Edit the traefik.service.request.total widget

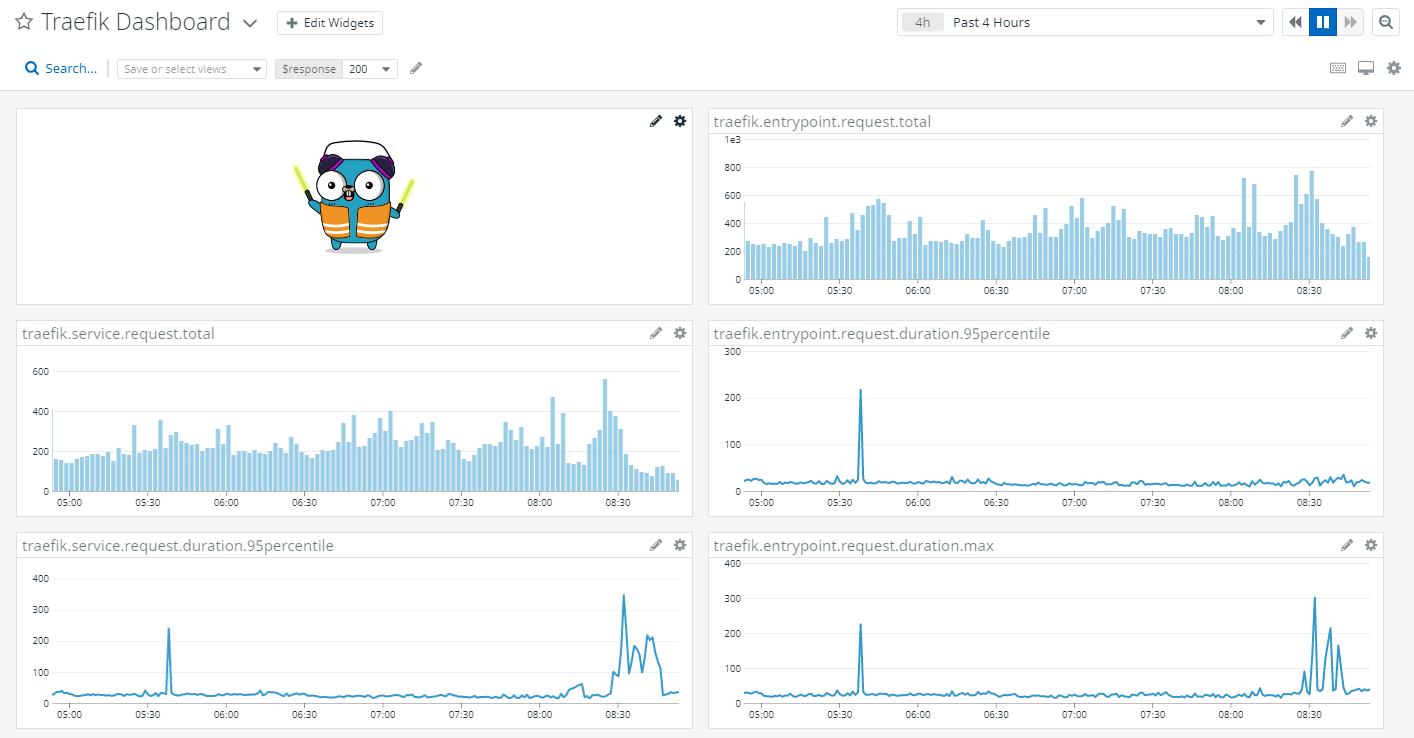(656, 332)
